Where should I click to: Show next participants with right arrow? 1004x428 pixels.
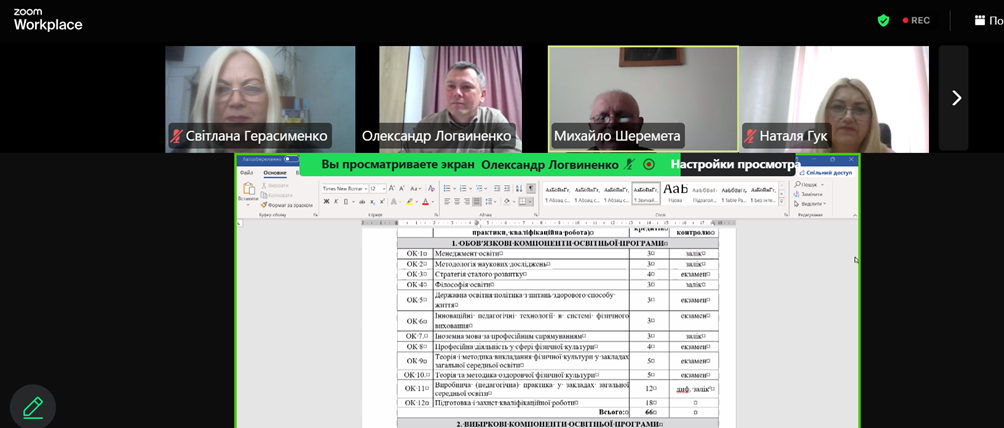(x=955, y=97)
